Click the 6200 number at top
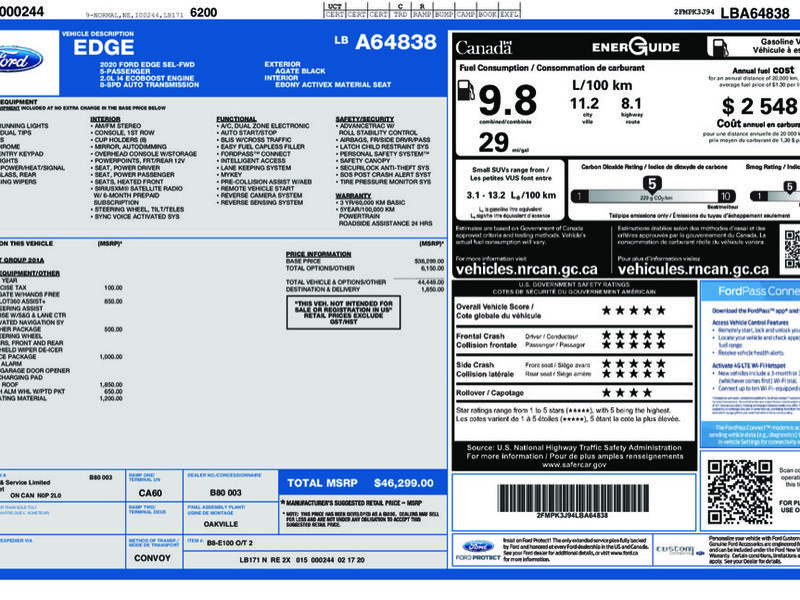 point(204,12)
